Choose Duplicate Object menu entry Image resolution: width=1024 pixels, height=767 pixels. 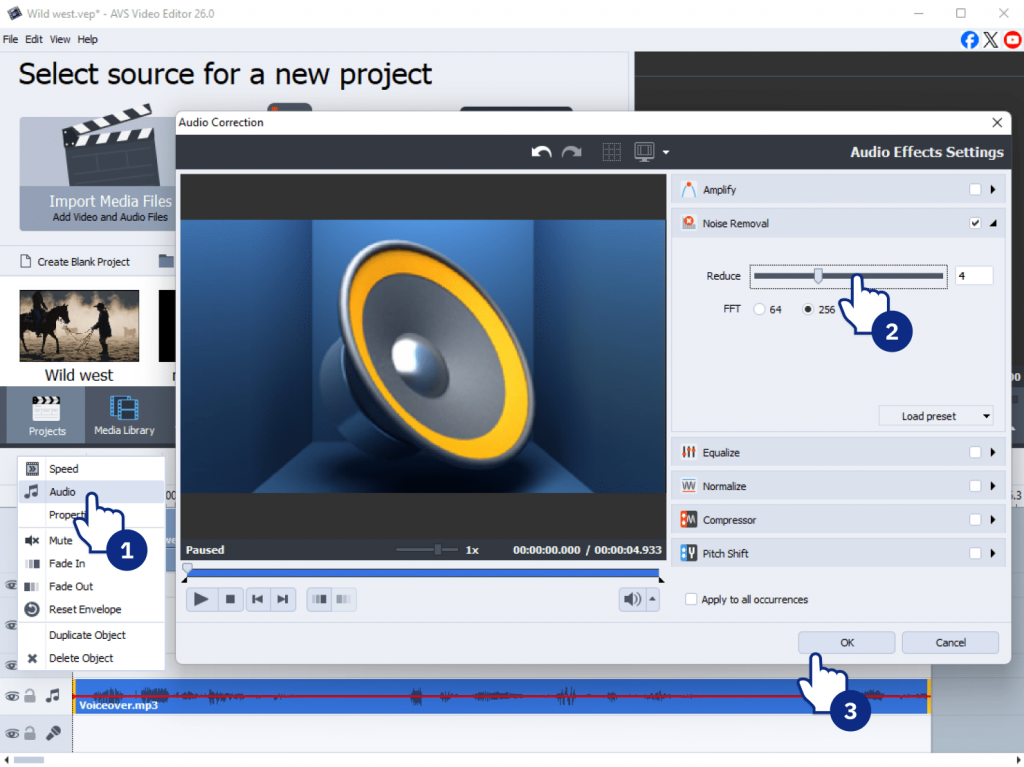91,635
